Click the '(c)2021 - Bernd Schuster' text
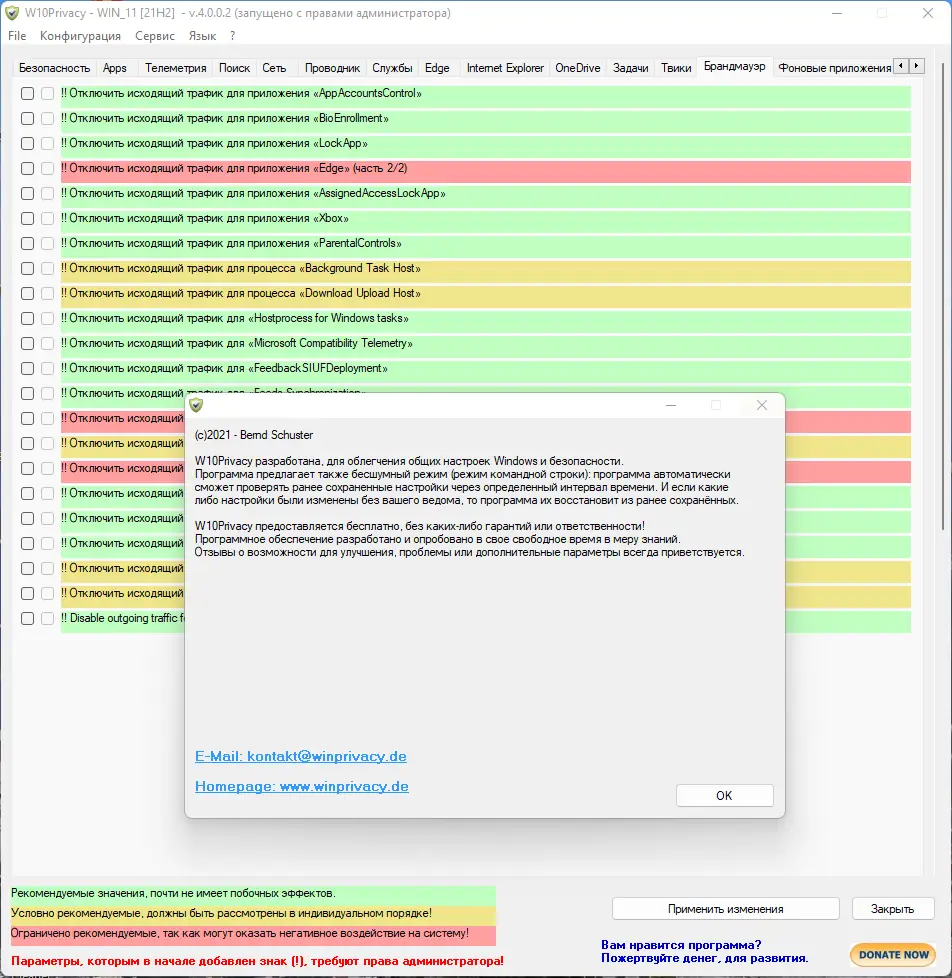This screenshot has height=978, width=952. 254,435
